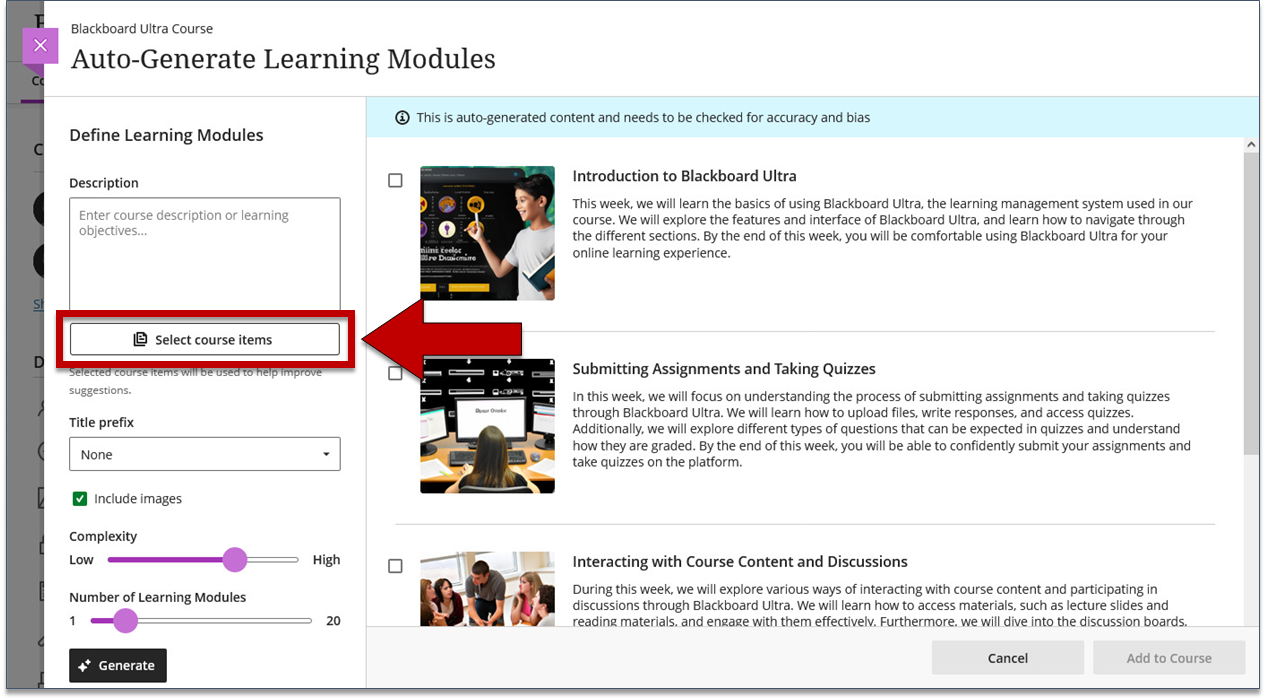1266x700 pixels.
Task: Click the Introduction to Blackboard Ultra title
Action: [684, 176]
